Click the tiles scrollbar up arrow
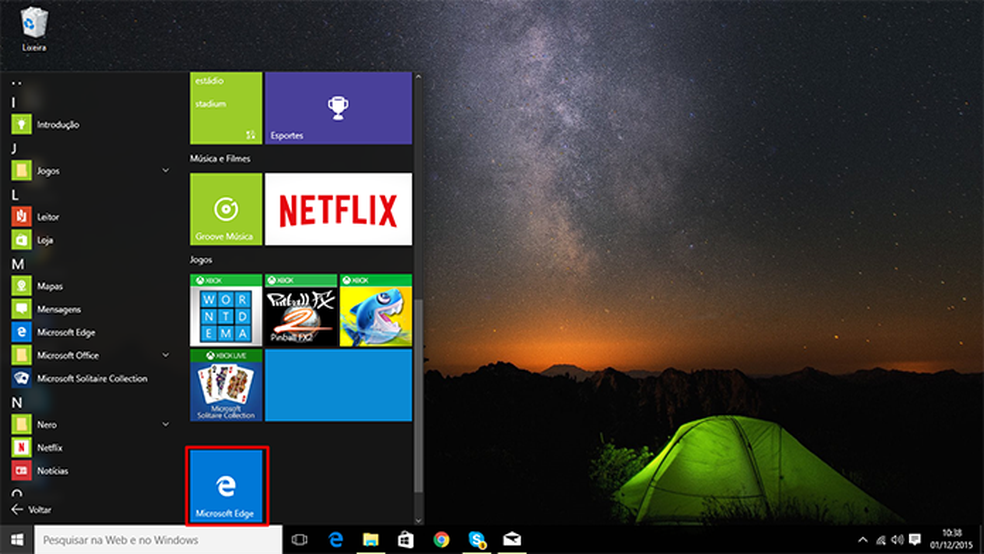Image resolution: width=984 pixels, height=554 pixels. pyautogui.click(x=418, y=77)
